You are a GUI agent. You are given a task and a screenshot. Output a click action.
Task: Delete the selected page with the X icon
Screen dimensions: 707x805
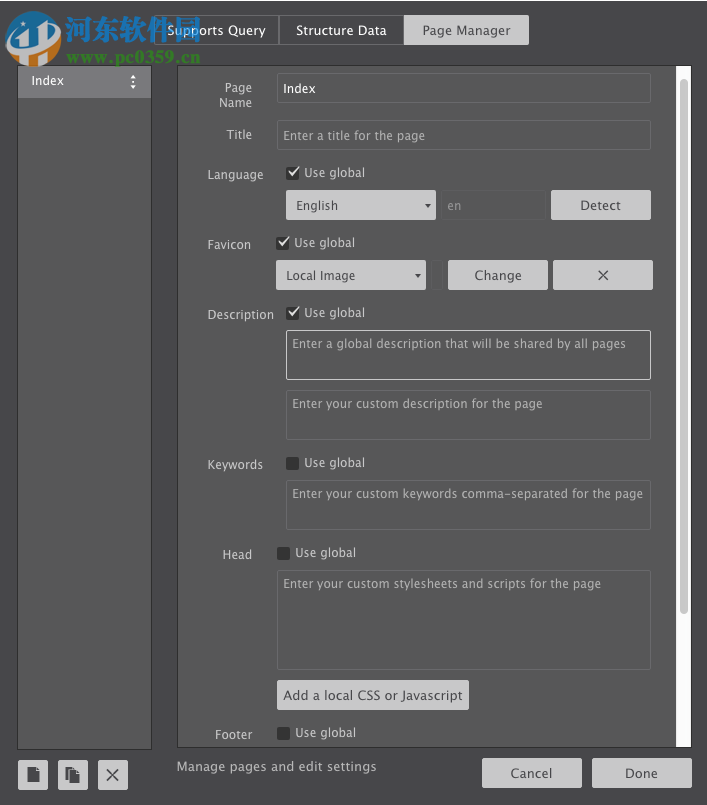click(112, 774)
